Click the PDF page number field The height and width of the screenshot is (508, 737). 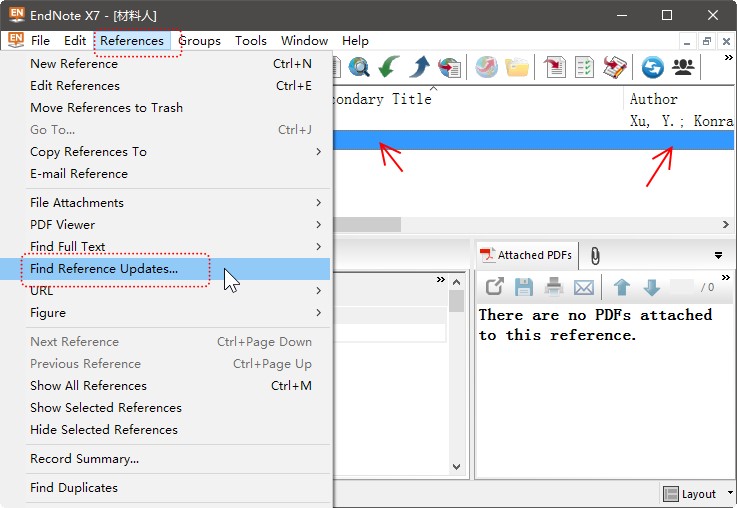click(682, 287)
